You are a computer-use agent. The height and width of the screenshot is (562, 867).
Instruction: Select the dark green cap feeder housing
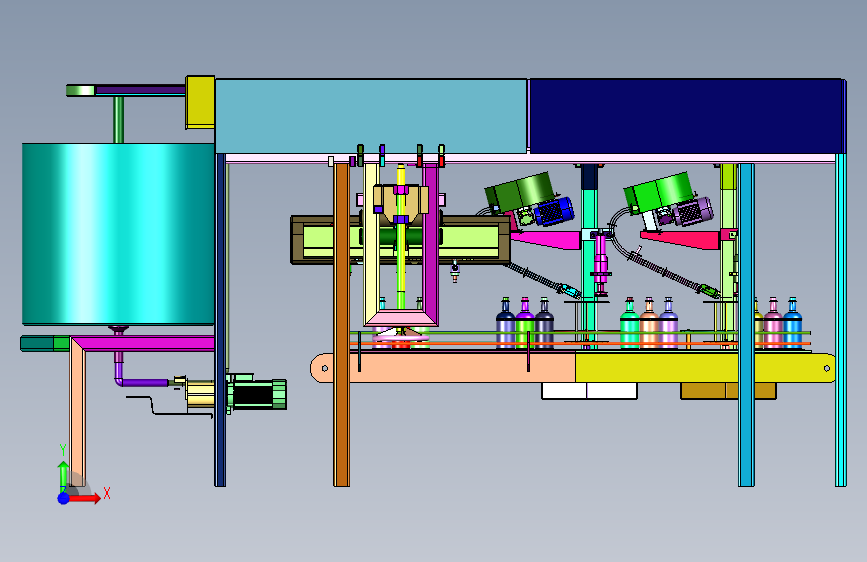(x=520, y=192)
